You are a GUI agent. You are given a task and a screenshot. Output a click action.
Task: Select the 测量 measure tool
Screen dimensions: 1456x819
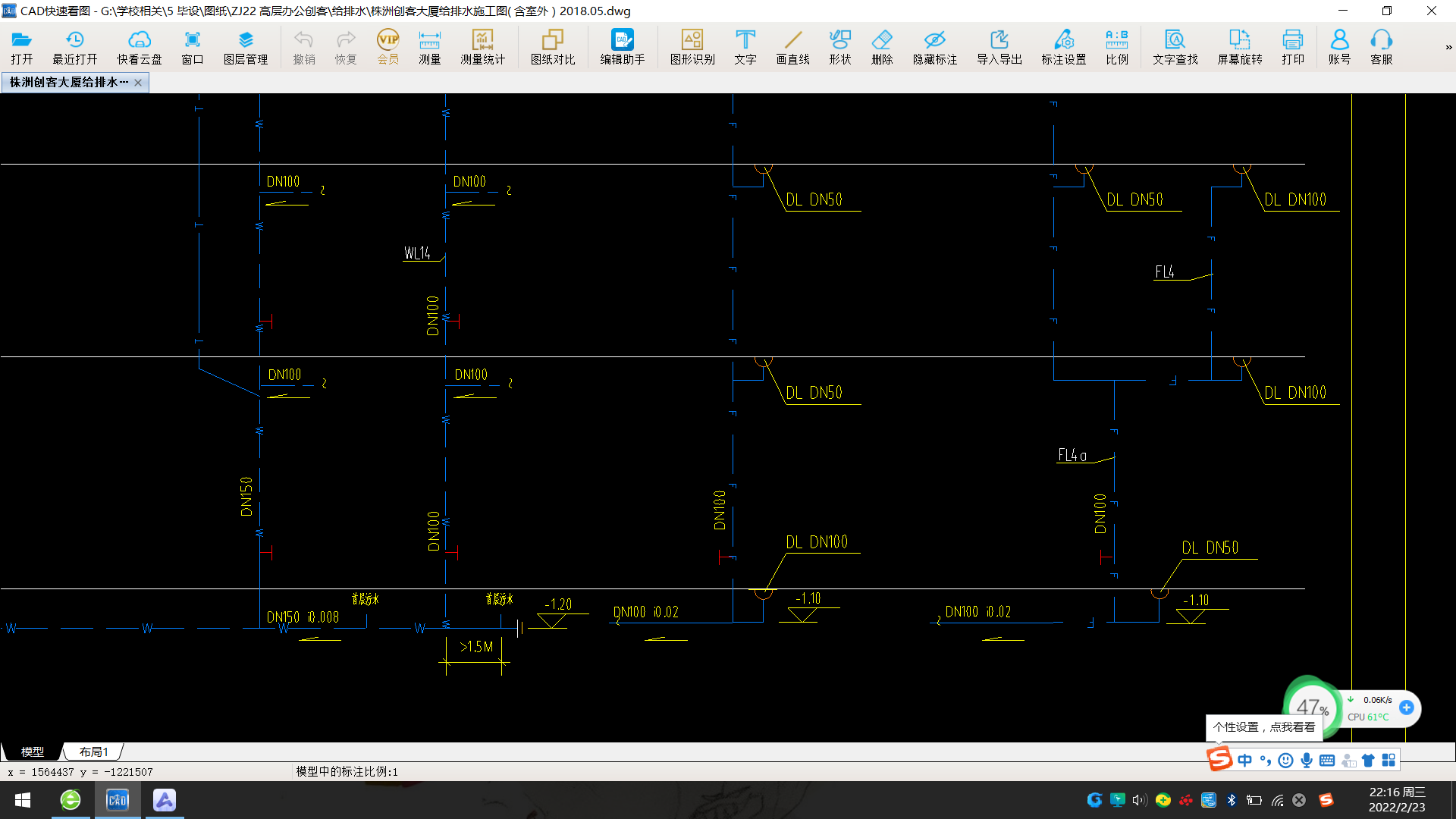click(429, 47)
